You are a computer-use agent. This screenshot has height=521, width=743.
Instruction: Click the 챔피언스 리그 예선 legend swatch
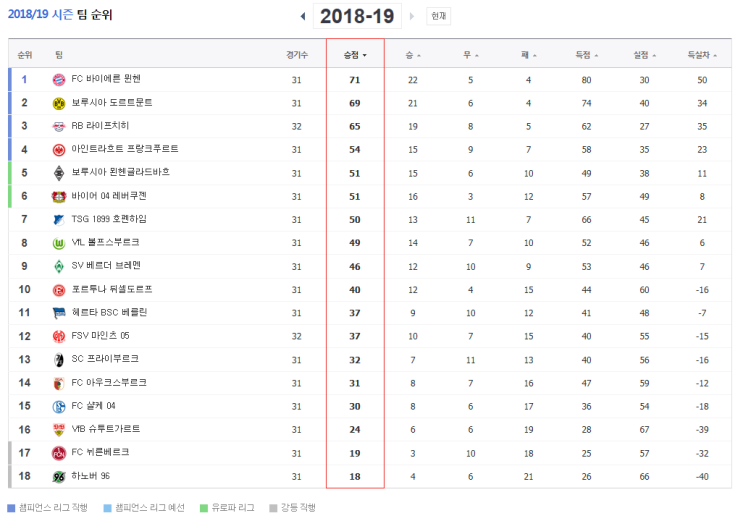[108, 508]
